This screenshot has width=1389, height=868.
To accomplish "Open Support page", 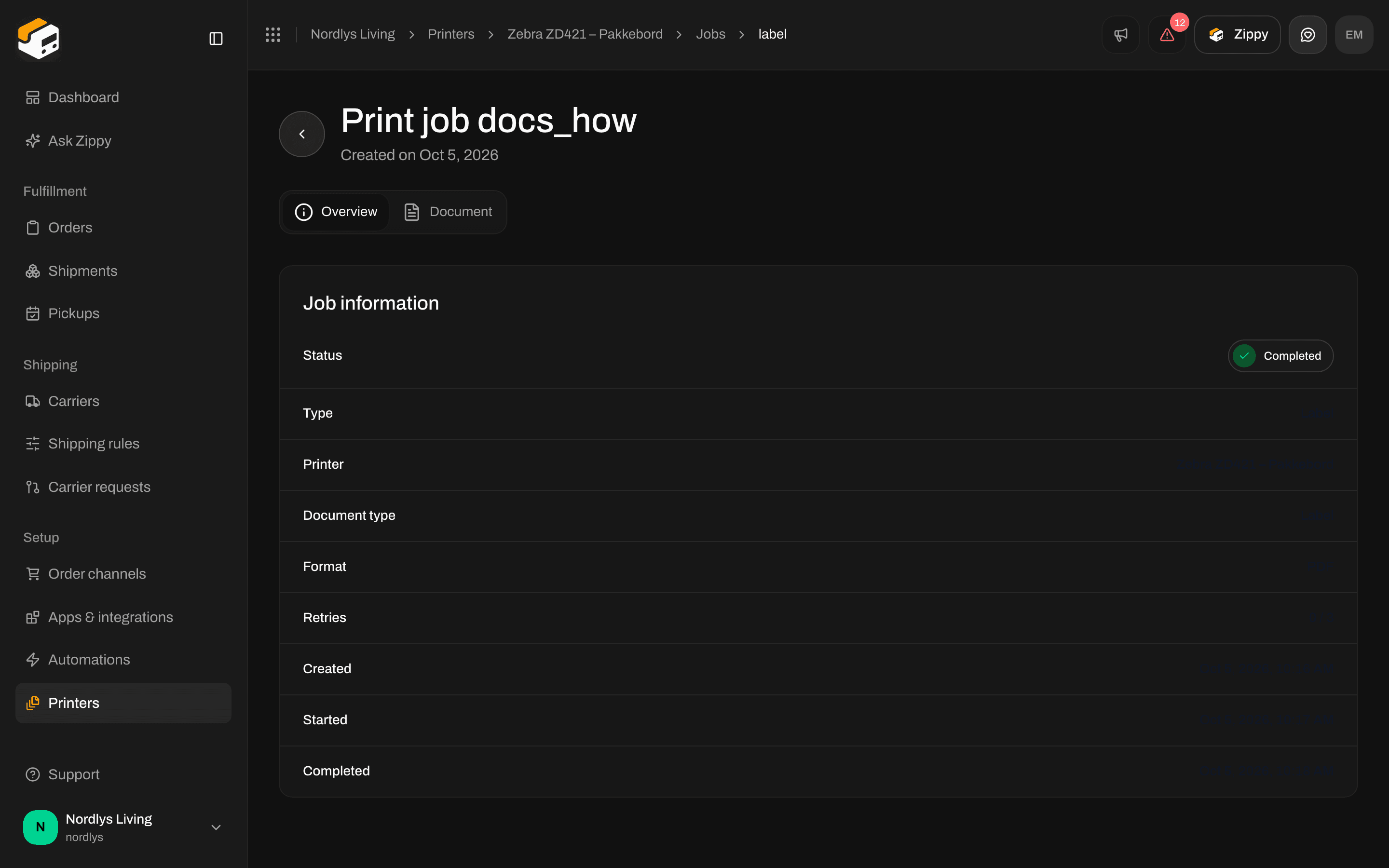I will pos(123,774).
